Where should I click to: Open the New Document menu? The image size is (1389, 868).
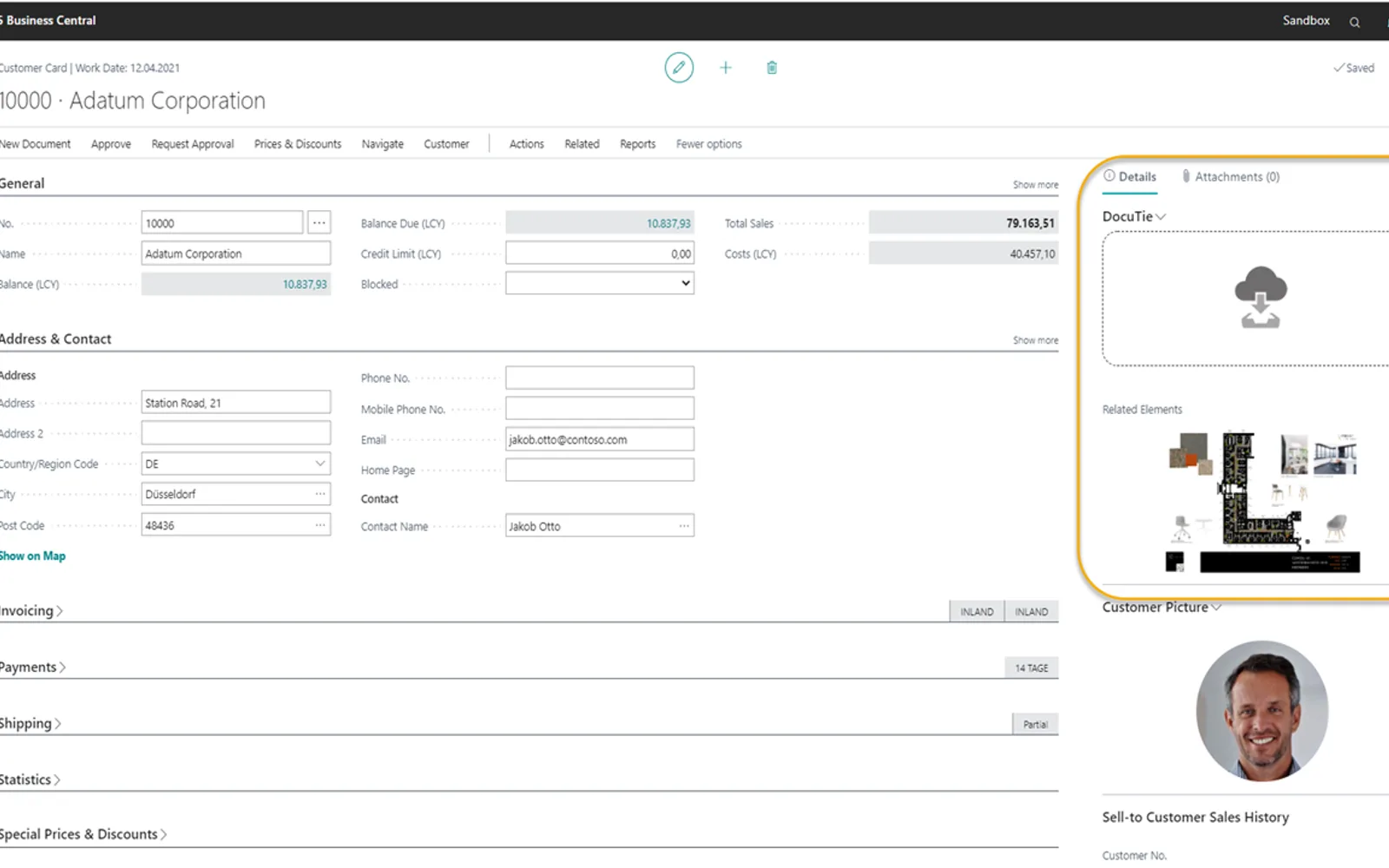[36, 144]
